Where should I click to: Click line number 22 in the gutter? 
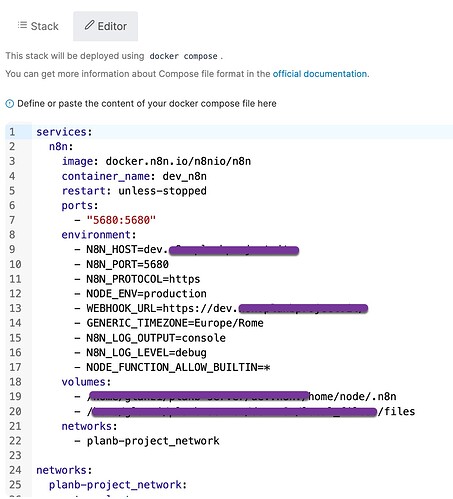coord(15,441)
